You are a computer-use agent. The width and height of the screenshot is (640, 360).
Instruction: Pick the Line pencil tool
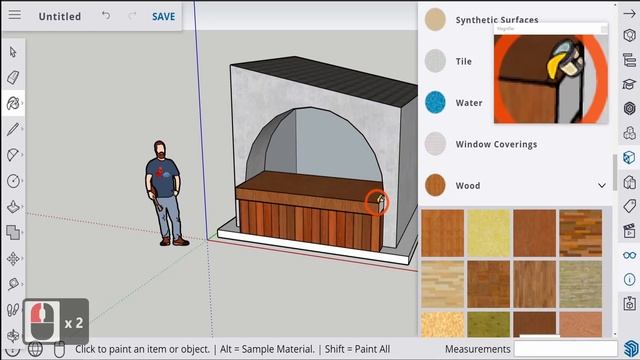click(13, 129)
